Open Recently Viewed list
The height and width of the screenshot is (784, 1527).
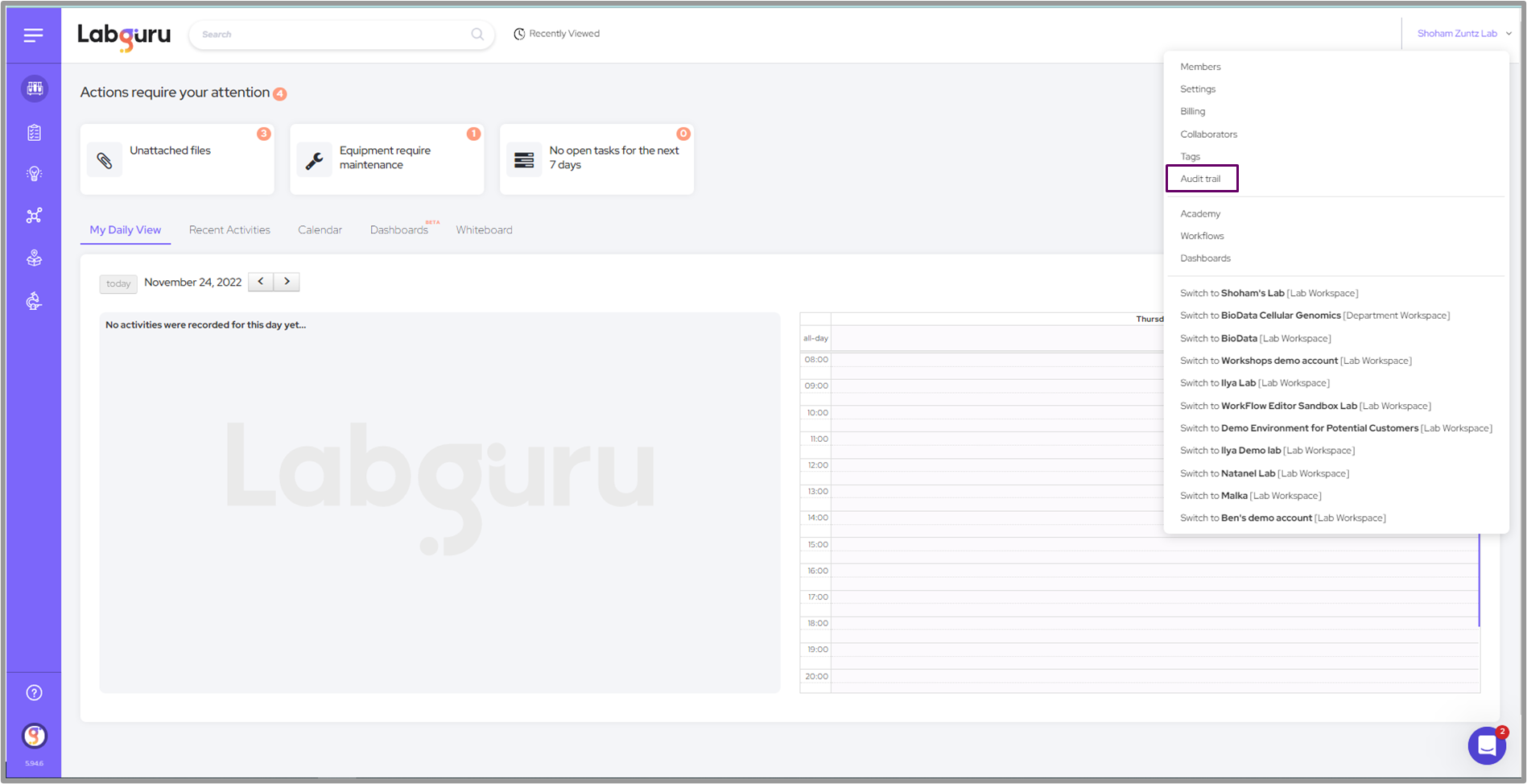pos(557,34)
